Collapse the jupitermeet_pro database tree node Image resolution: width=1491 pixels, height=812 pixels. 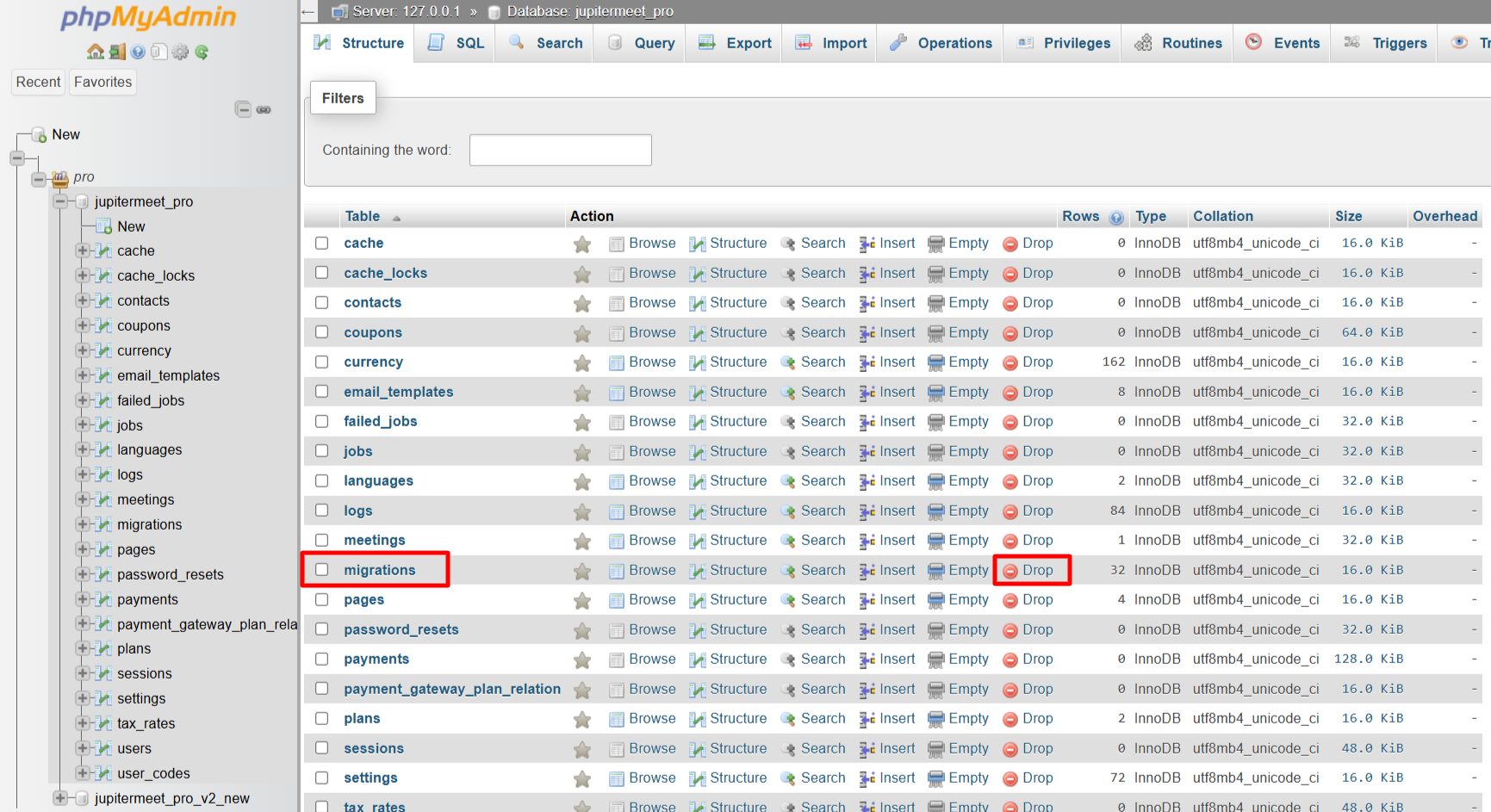pos(60,201)
